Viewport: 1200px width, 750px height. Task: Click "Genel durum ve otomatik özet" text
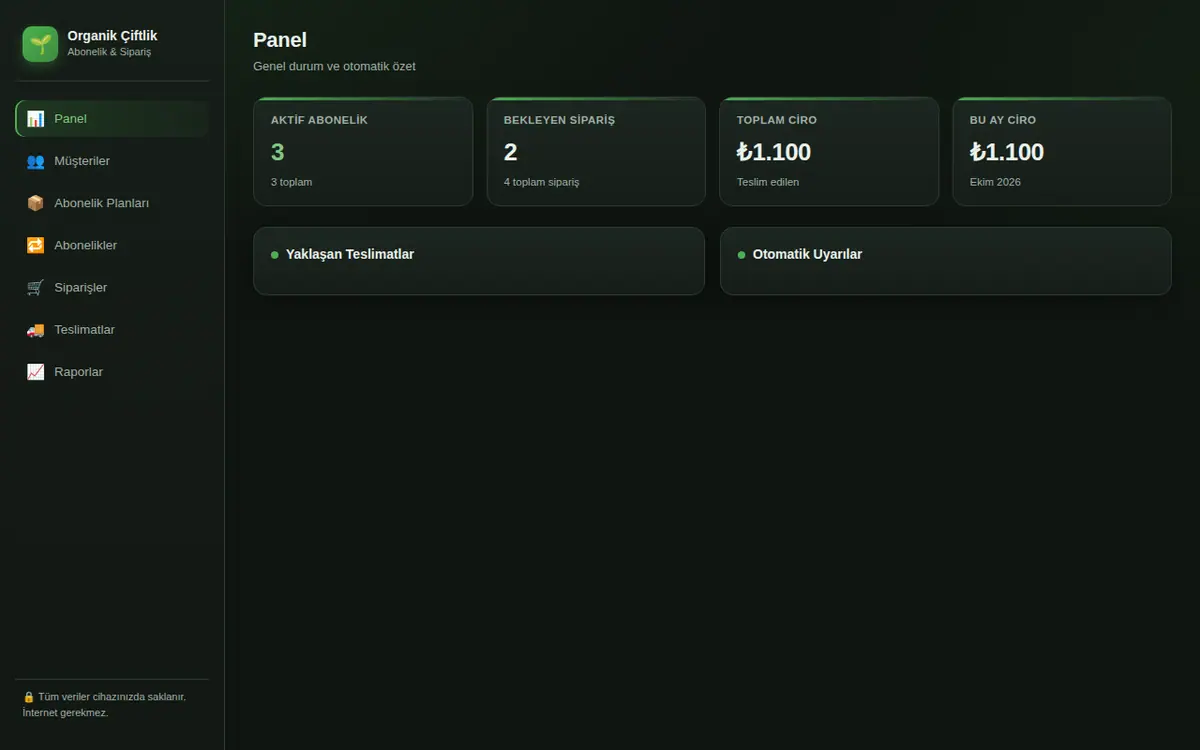point(334,67)
